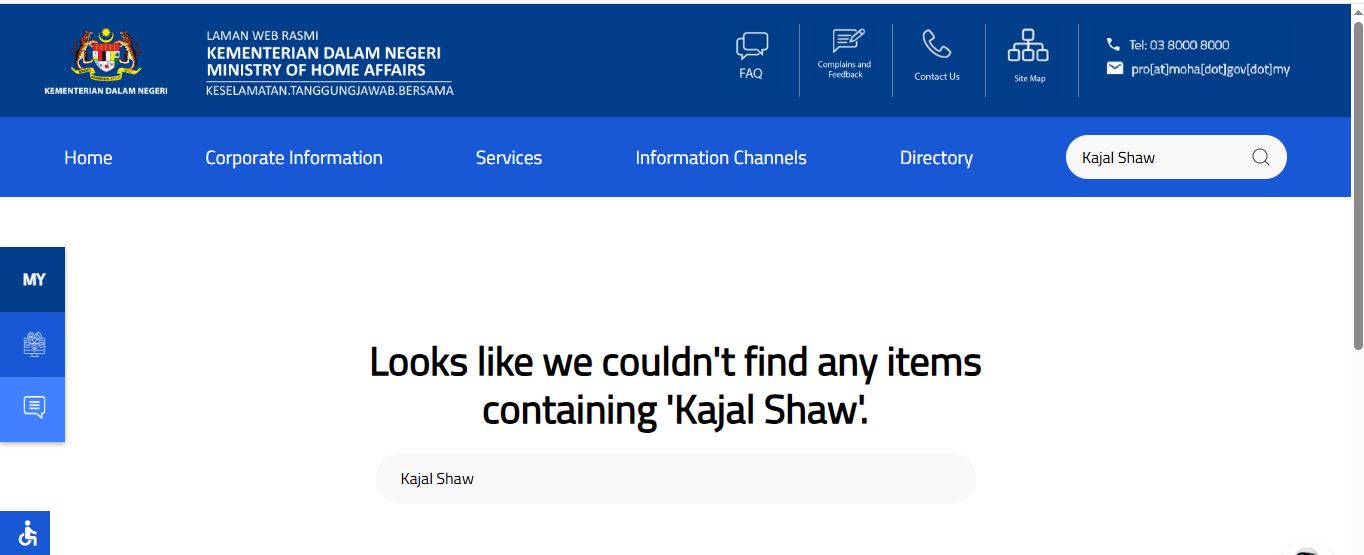Click the sidebar online services monitor icon
1364x555 pixels.
tap(34, 344)
